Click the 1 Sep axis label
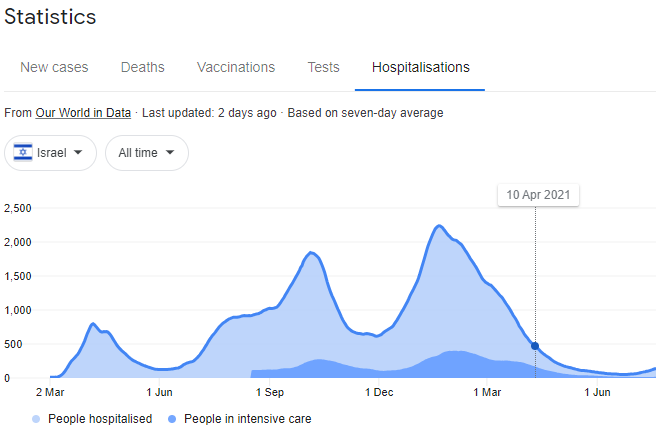This screenshot has height=429, width=662. [x=271, y=393]
